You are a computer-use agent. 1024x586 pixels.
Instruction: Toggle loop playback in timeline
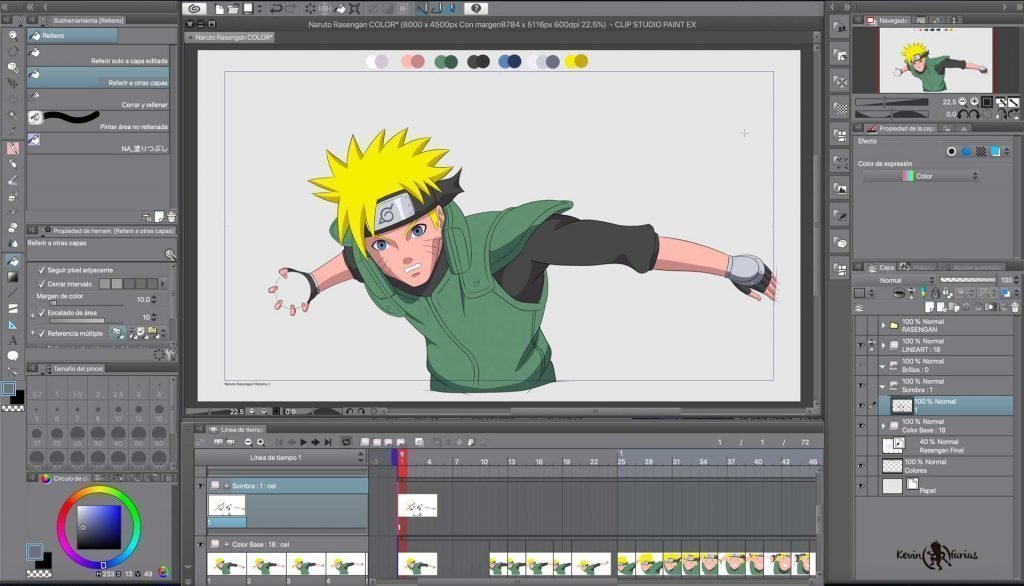pyautogui.click(x=346, y=442)
